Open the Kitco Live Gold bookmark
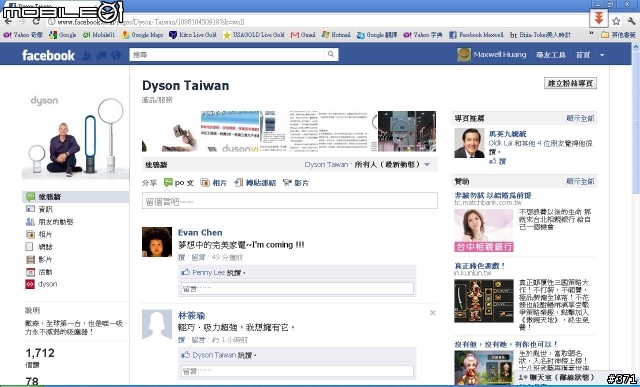 pyautogui.click(x=193, y=35)
